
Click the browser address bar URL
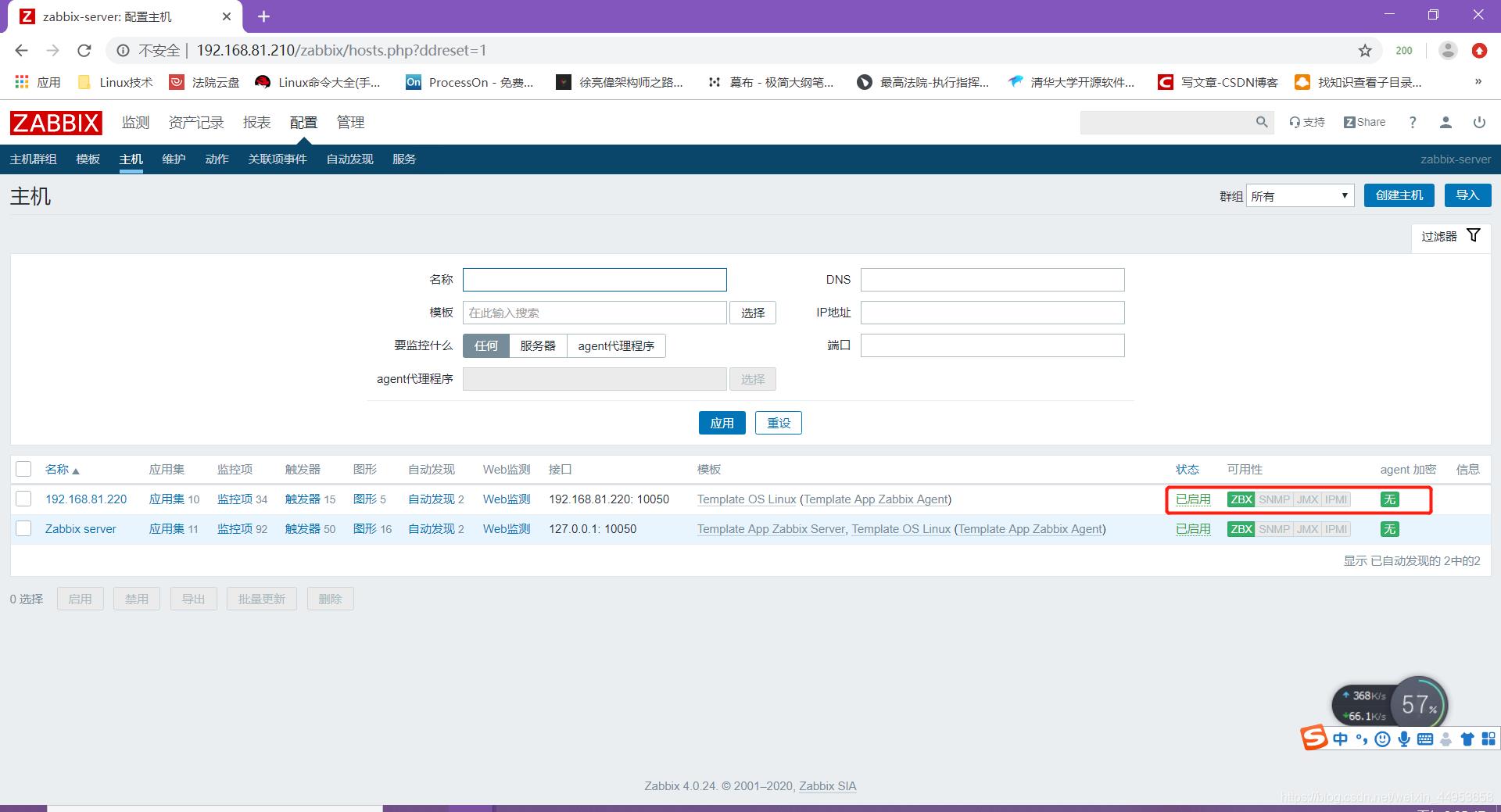pyautogui.click(x=342, y=50)
